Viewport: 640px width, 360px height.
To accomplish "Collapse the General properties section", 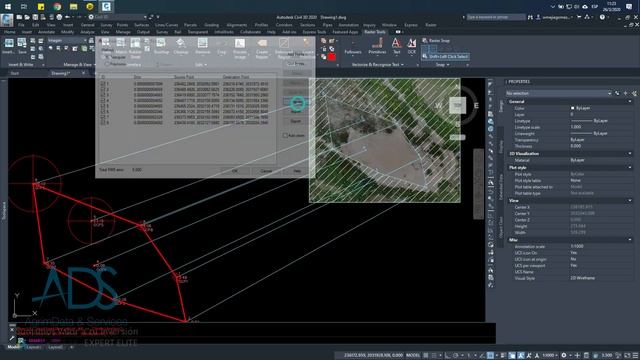I will pyautogui.click(x=629, y=101).
